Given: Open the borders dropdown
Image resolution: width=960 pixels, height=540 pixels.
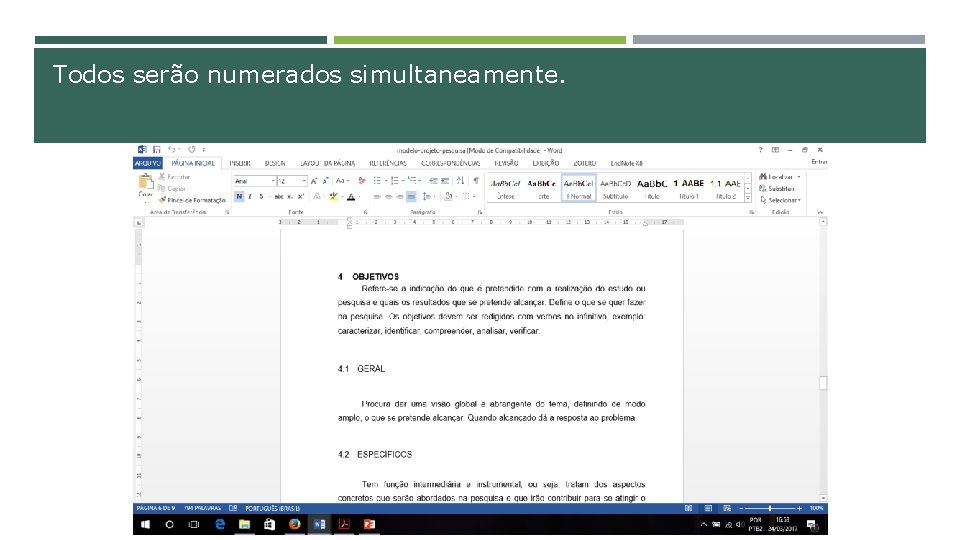Looking at the screenshot, I should [x=468, y=197].
